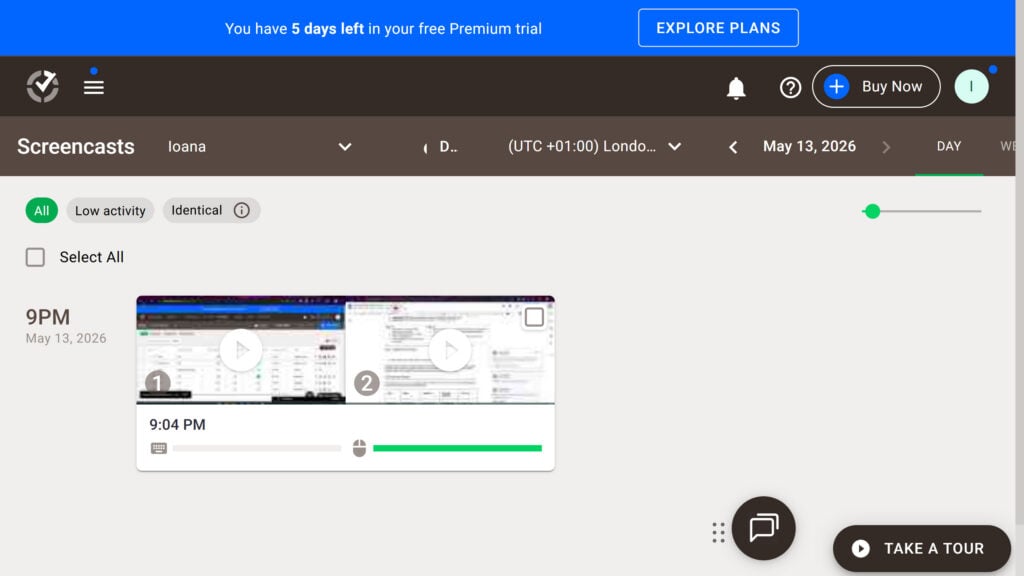Click the 9:04 PM timestamp

click(x=177, y=424)
